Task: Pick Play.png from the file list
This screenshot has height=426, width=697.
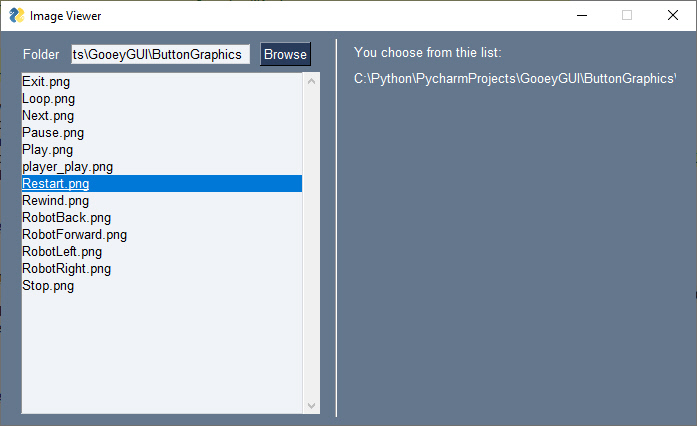Action: point(47,150)
